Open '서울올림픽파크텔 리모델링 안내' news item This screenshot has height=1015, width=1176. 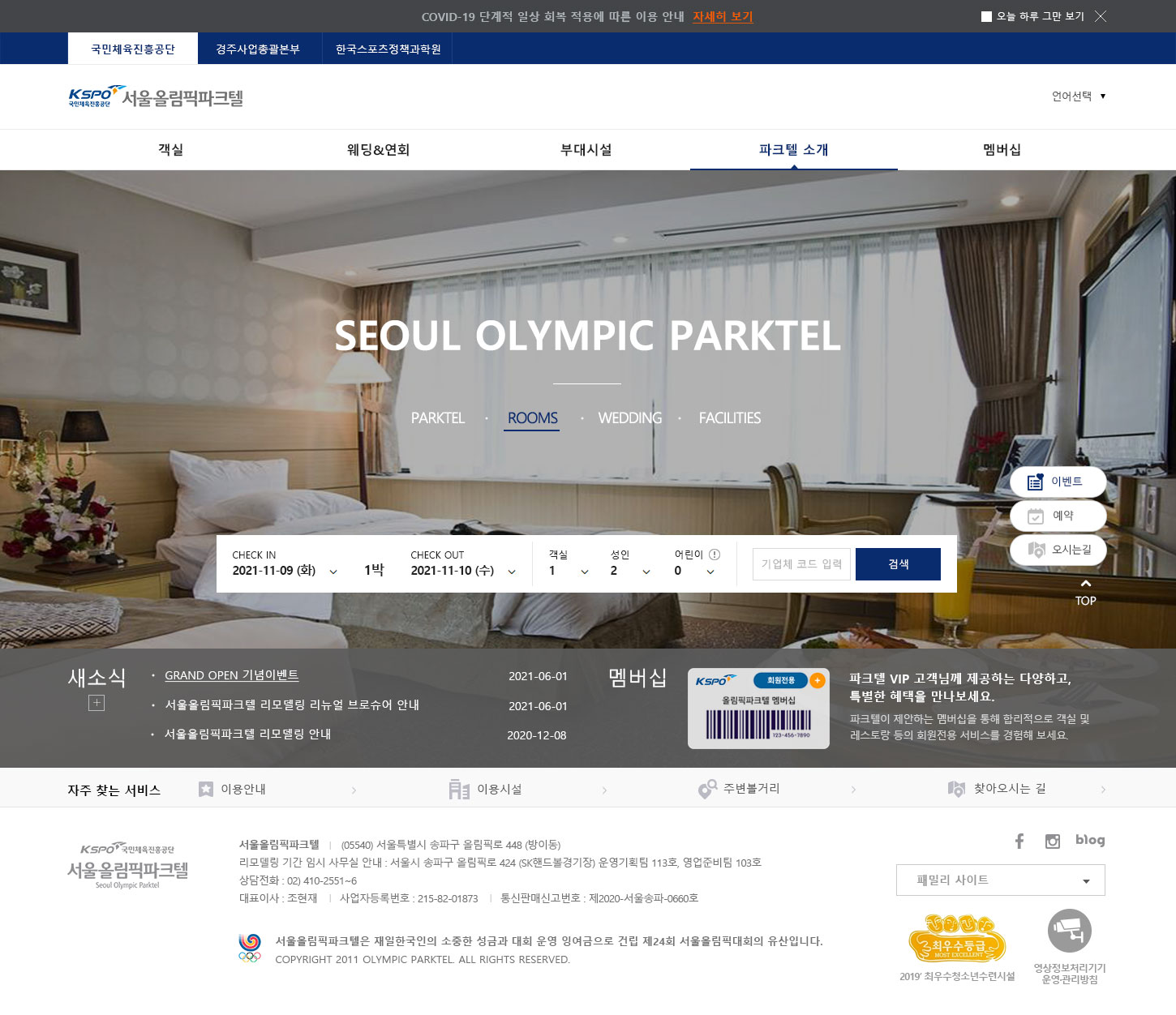pyautogui.click(x=248, y=734)
